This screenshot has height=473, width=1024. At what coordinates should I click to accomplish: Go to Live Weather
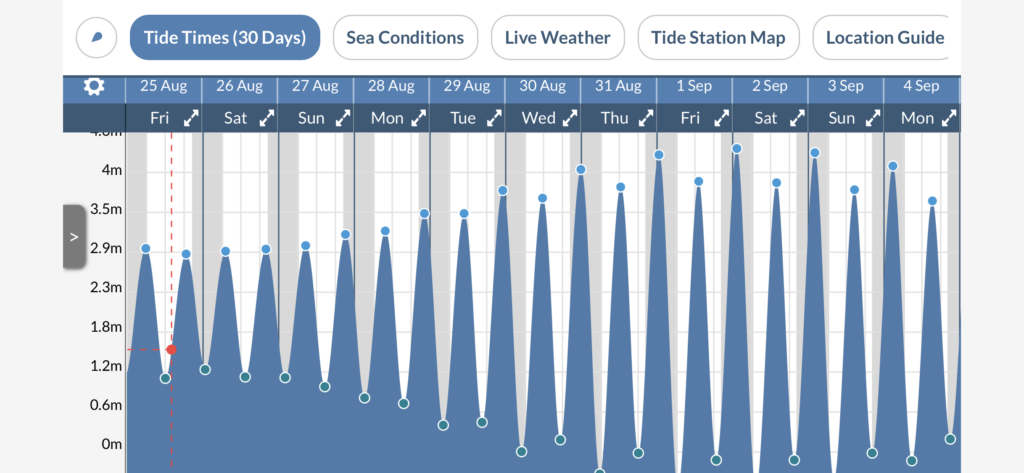557,38
